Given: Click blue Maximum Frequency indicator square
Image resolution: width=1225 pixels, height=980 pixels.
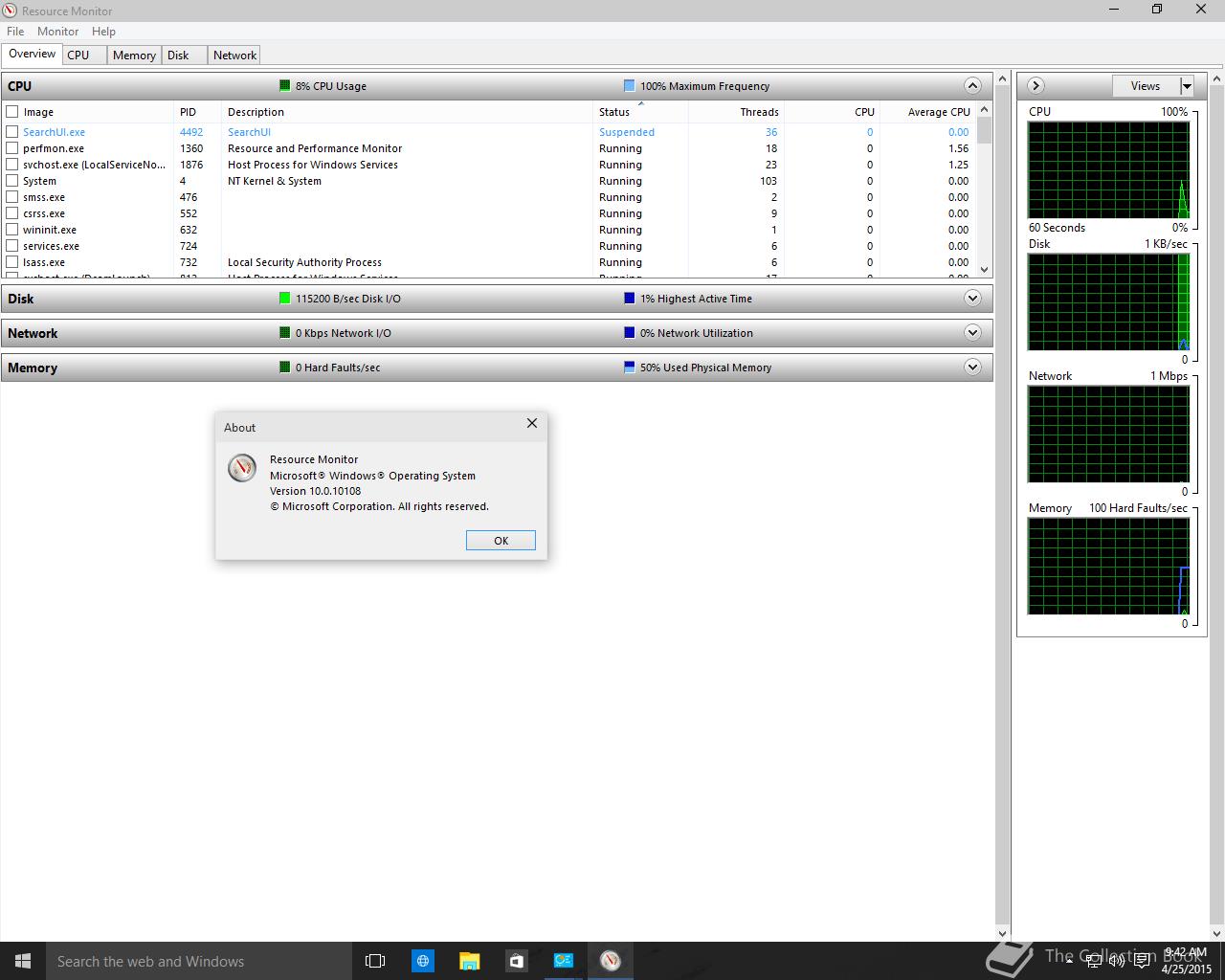Looking at the screenshot, I should (629, 85).
